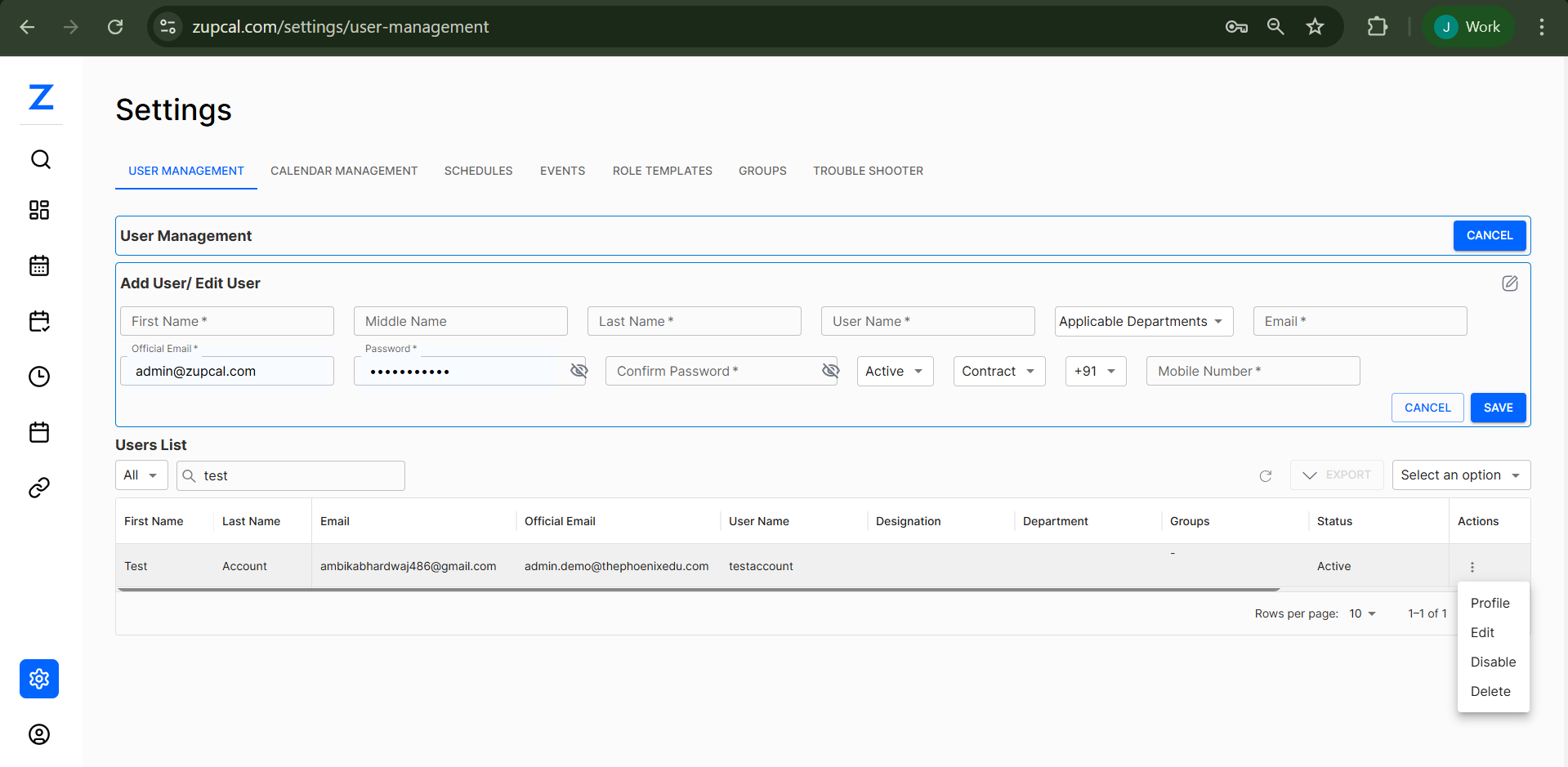The height and width of the screenshot is (767, 1568).
Task: Expand the Applicable Departments dropdown
Action: click(1143, 322)
